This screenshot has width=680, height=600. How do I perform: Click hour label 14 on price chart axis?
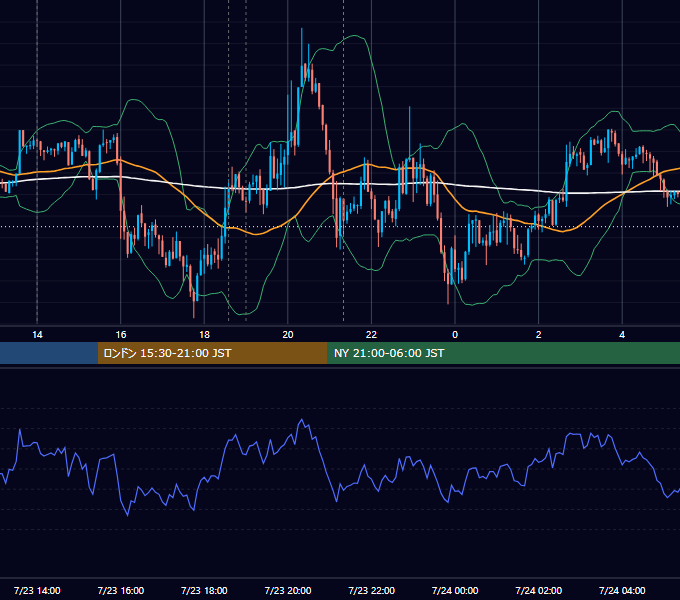point(37,335)
